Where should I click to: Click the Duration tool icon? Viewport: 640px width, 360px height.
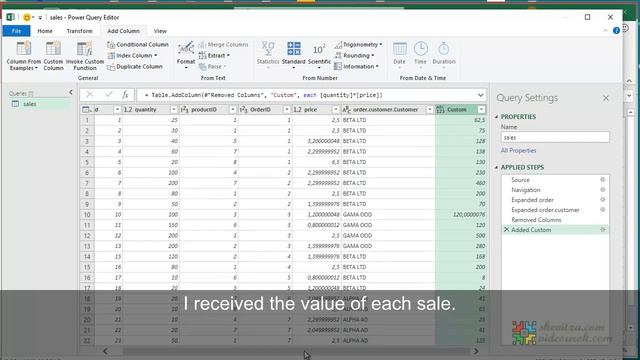(444, 49)
